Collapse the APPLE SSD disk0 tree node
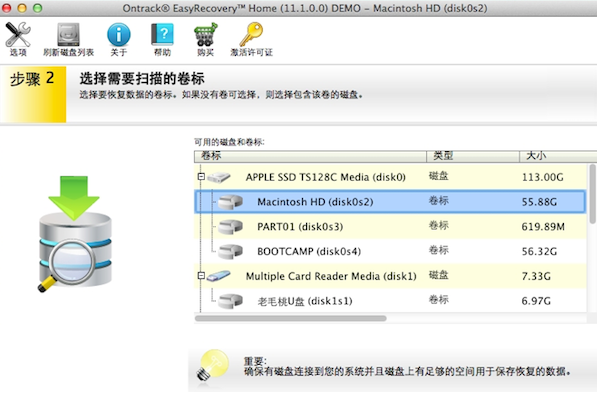This screenshot has width=602, height=398. (x=201, y=177)
